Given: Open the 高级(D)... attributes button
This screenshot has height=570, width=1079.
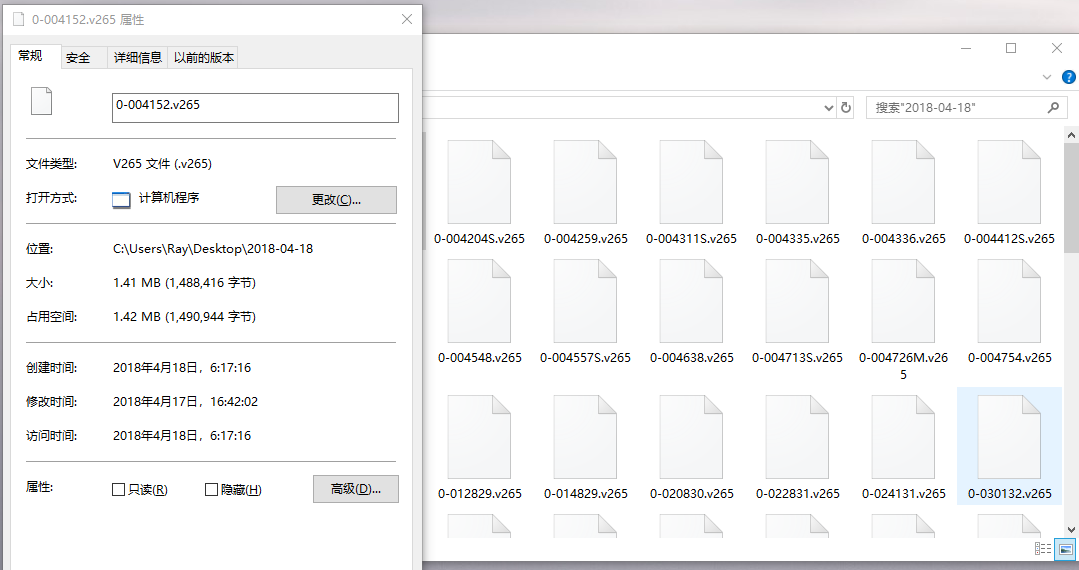Looking at the screenshot, I should pos(355,489).
